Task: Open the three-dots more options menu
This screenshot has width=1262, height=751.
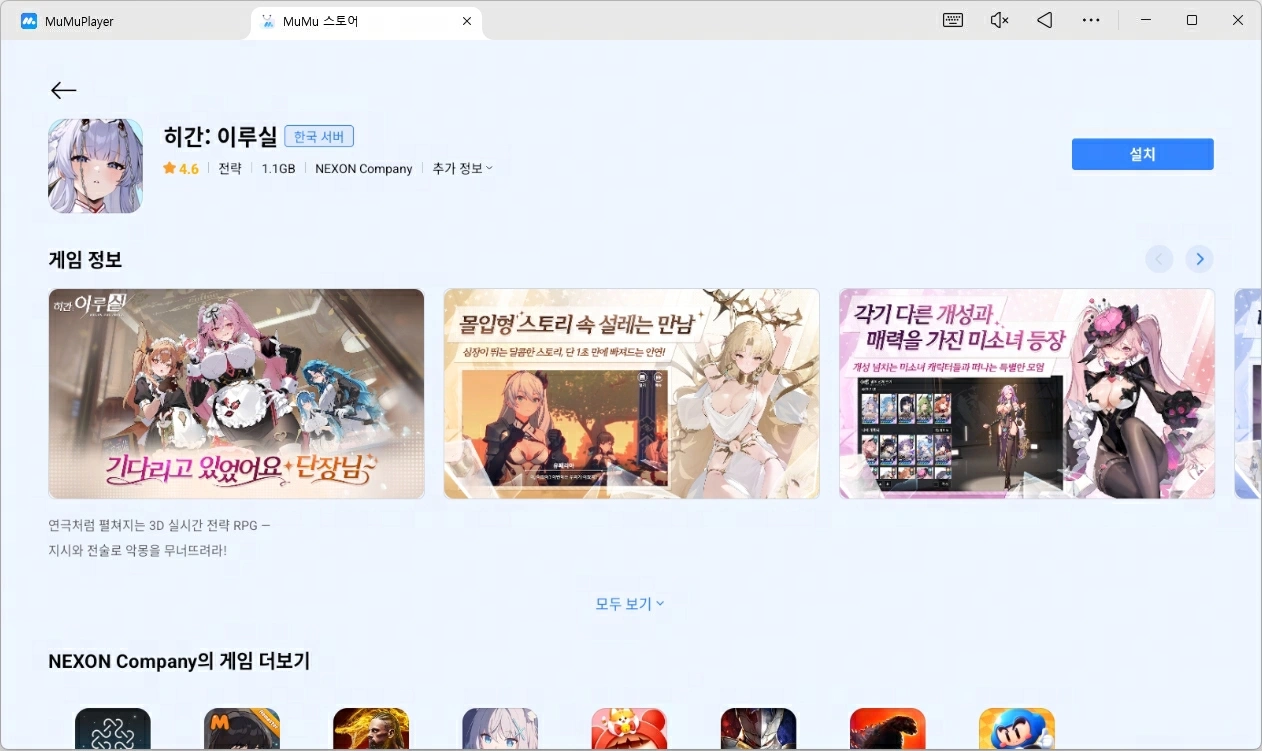Action: click(1091, 20)
